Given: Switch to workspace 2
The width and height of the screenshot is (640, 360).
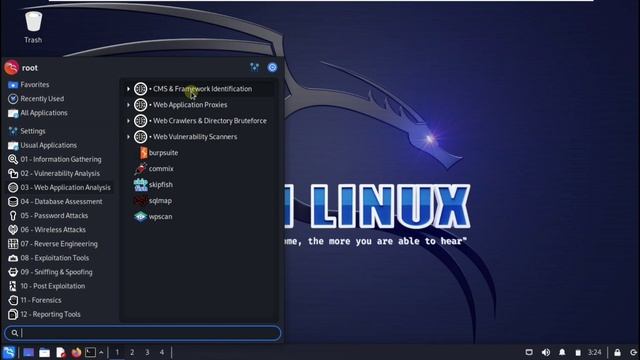Looking at the screenshot, I should point(132,352).
